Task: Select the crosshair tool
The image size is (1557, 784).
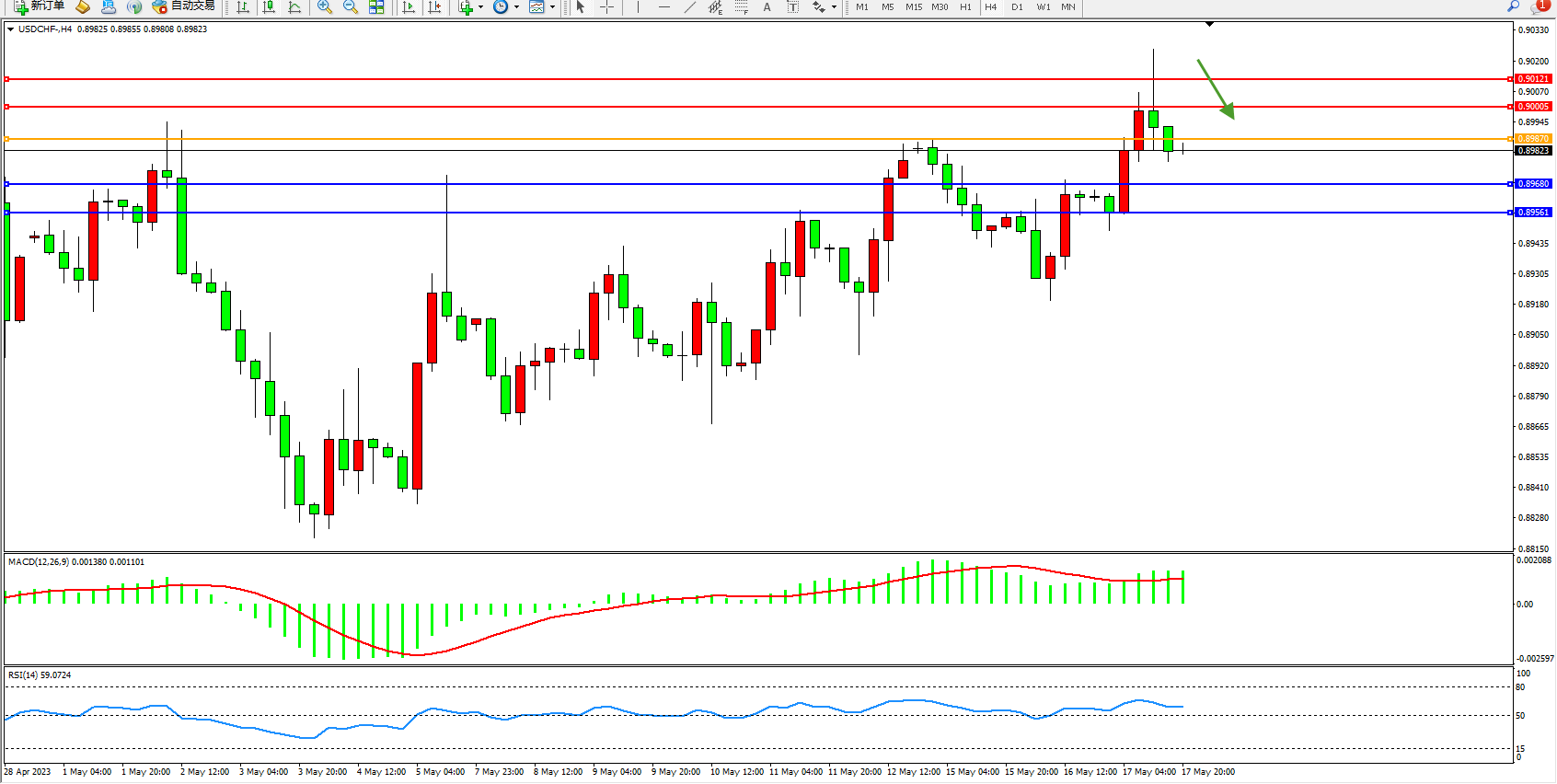Action: click(606, 7)
